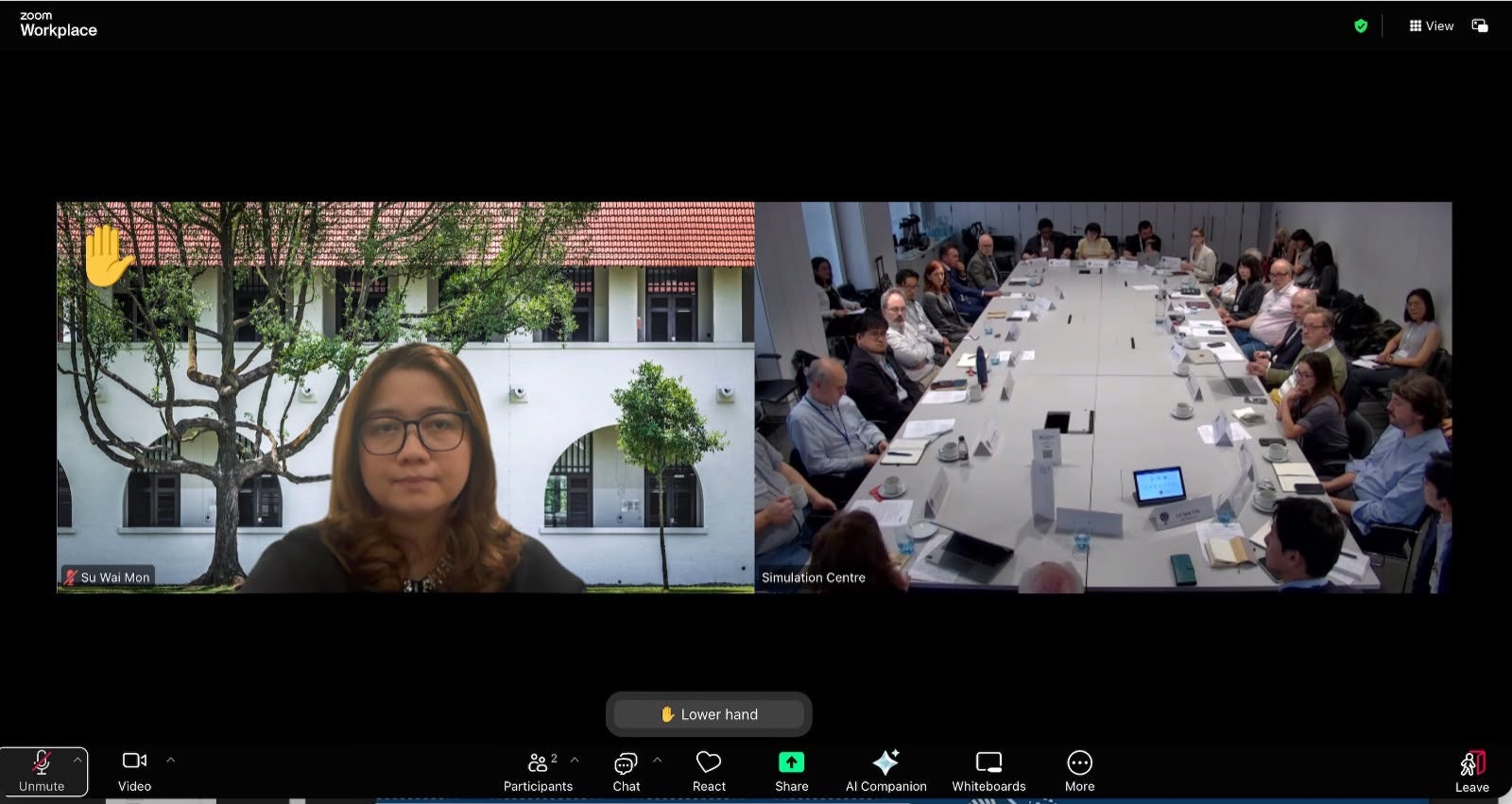This screenshot has height=804, width=1512.
Task: Open the React heart menu
Action: [x=709, y=771]
